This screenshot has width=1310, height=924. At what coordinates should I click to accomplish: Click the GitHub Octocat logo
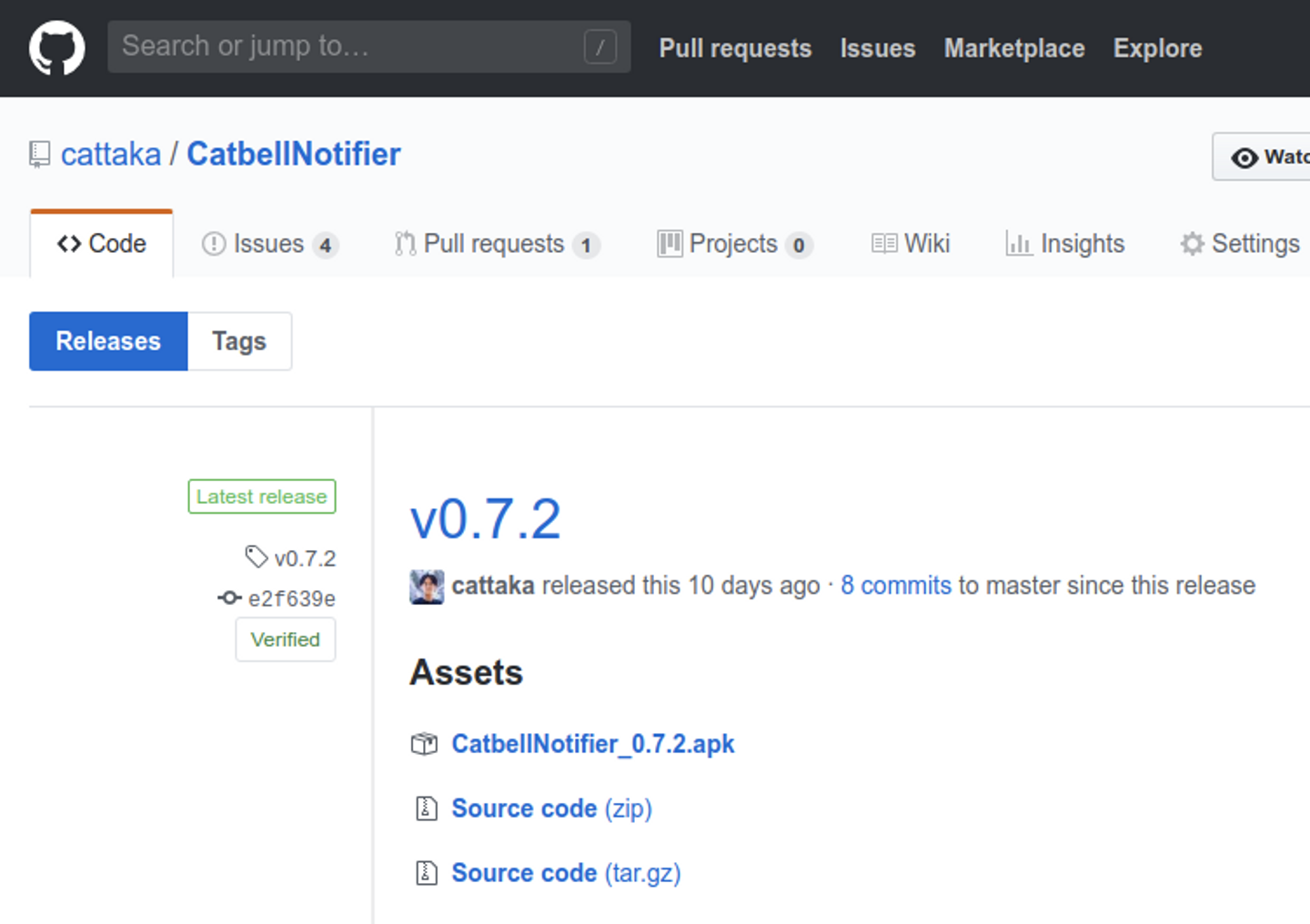click(56, 48)
